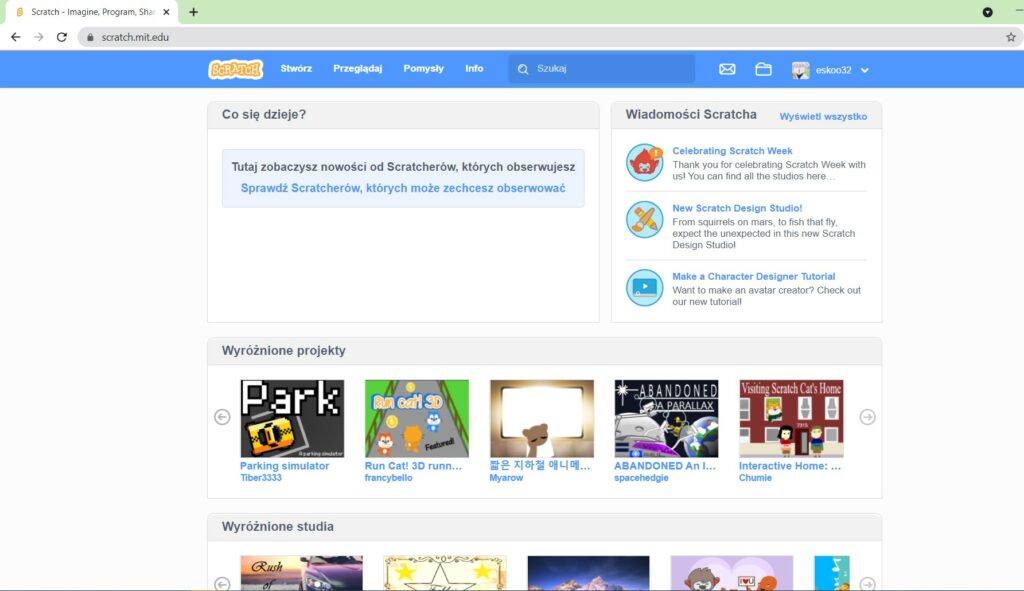Click the Scratch logo in navbar
Screen dimensions: 1024x591
point(235,69)
